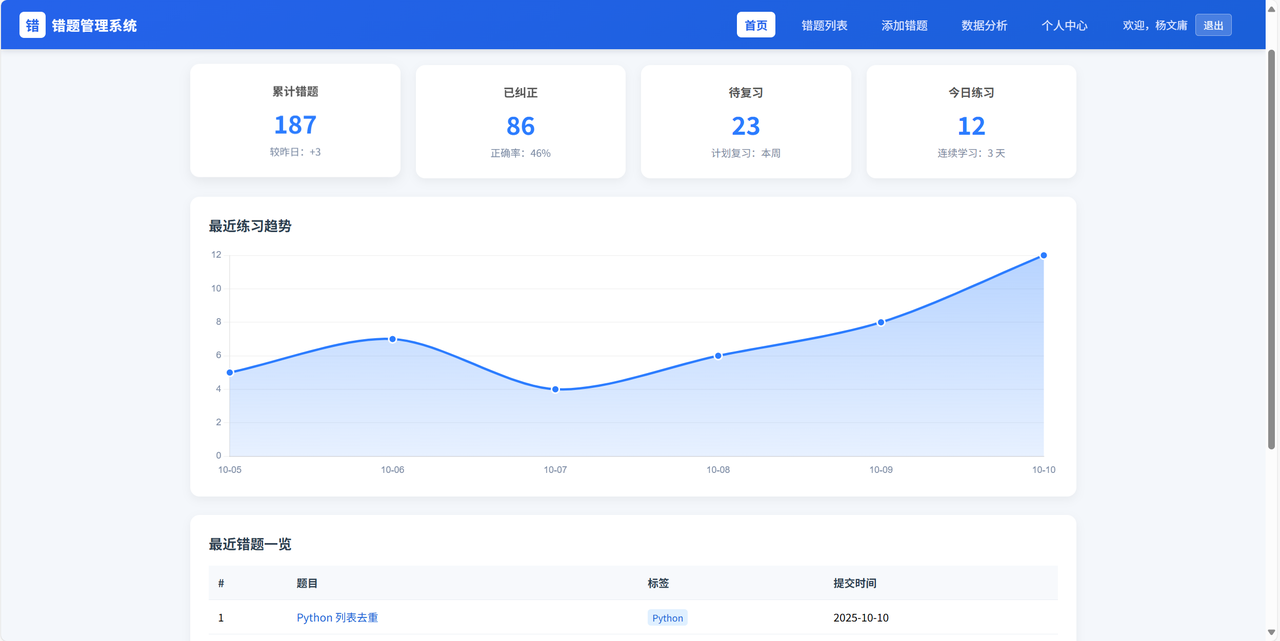Screen dimensions: 1280x641
Task: Select the 已纠正 86 card
Action: (520, 122)
